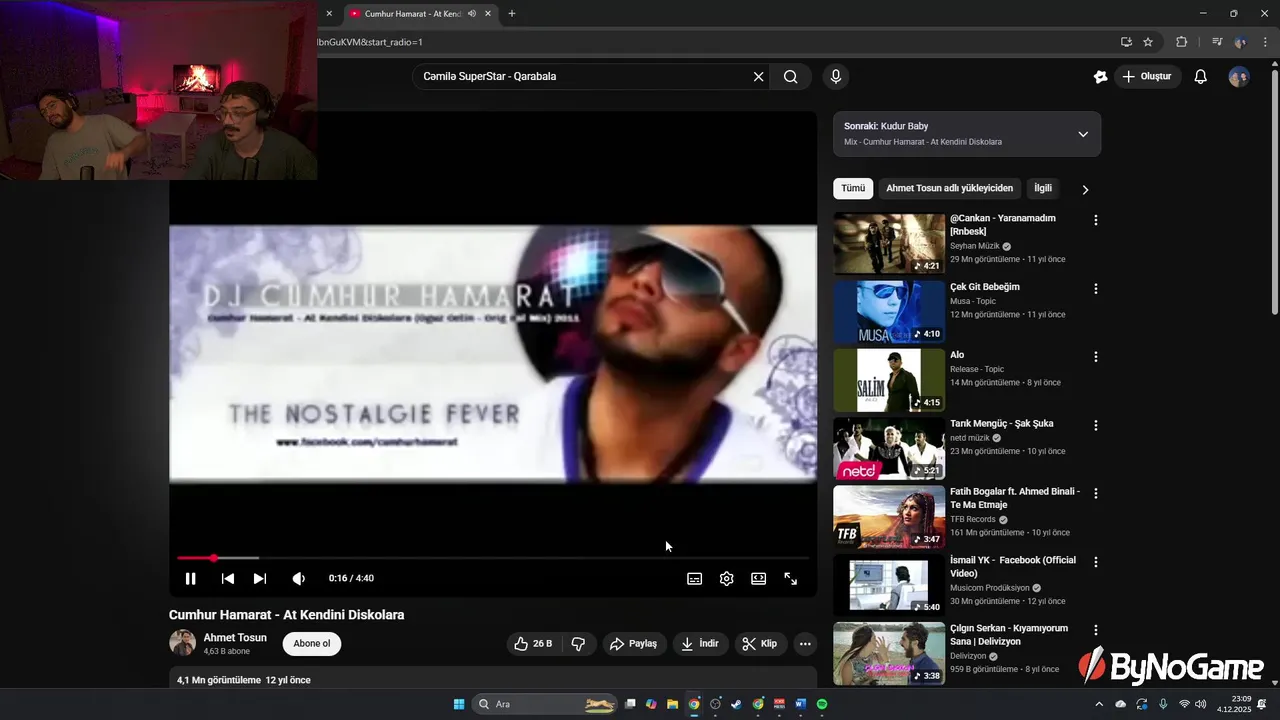Open the Alo video title
The height and width of the screenshot is (720, 1280).
[x=957, y=355]
